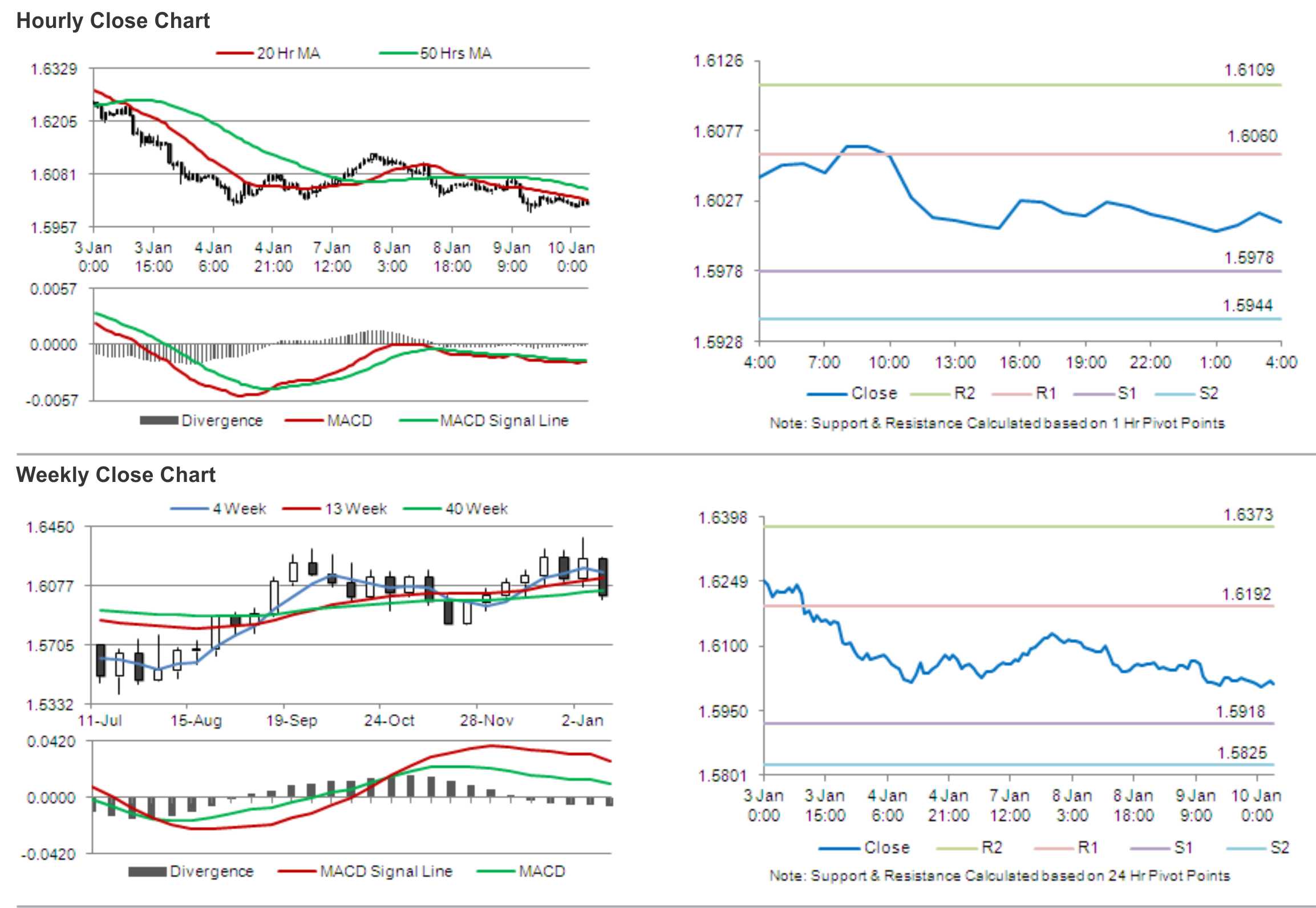Click the 1.5705 y-axis value
Screen dimensions: 1316x908
(x=50, y=646)
